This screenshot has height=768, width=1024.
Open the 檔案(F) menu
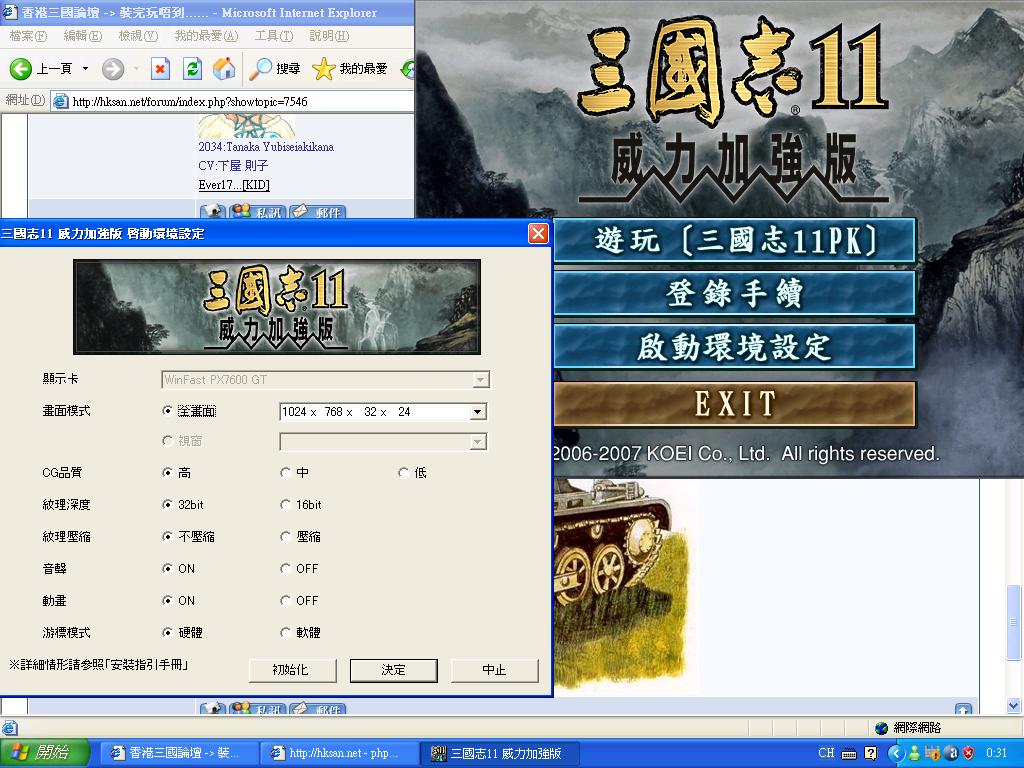tap(28, 36)
